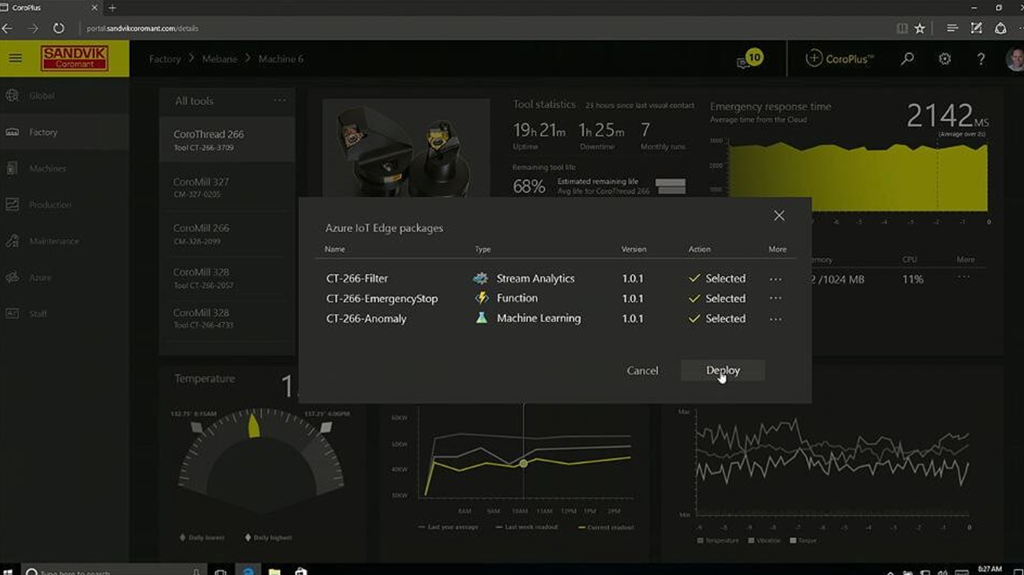
Task: Open the help question mark icon
Action: pos(981,59)
